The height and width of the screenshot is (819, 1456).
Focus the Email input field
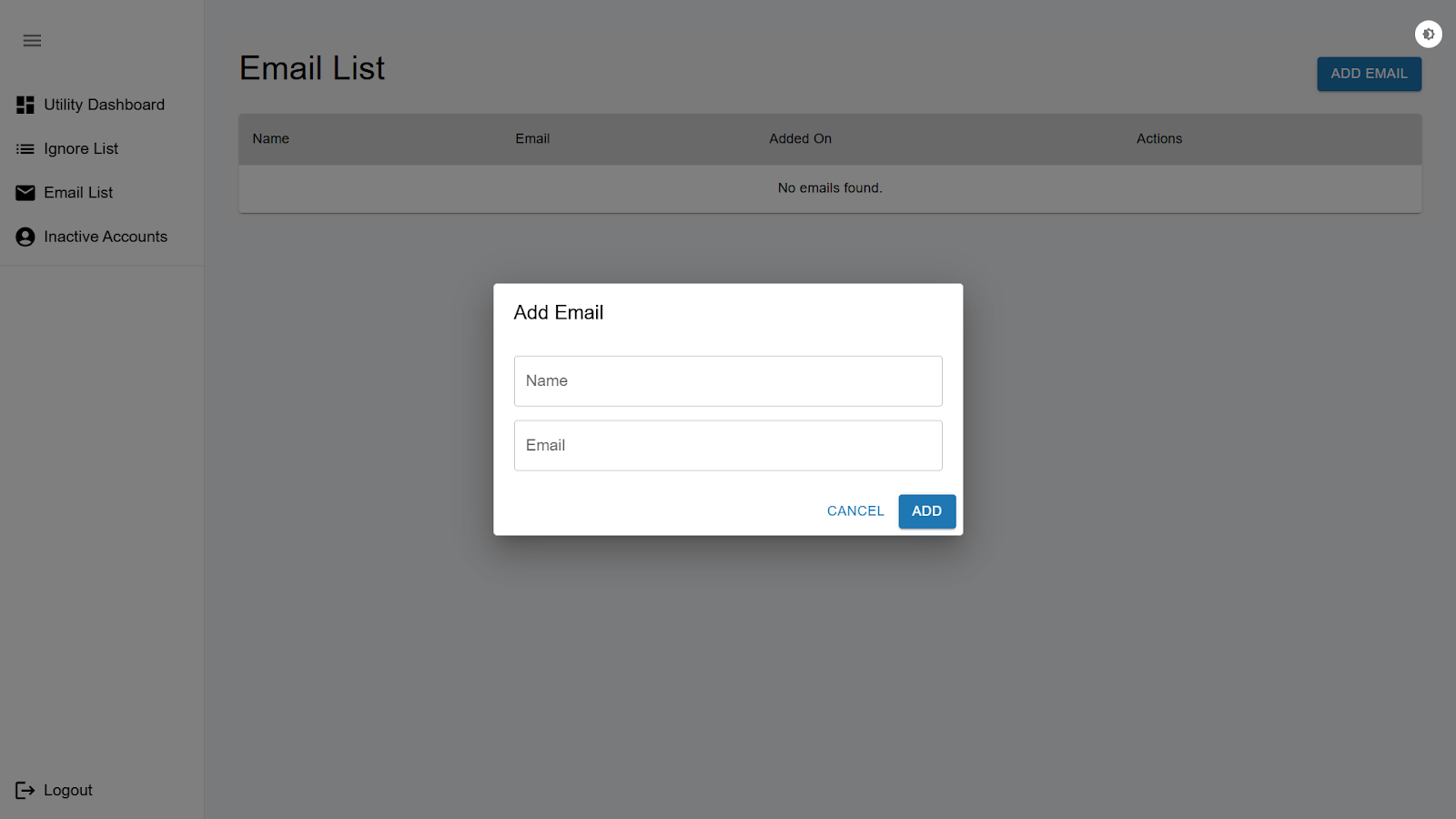(728, 446)
